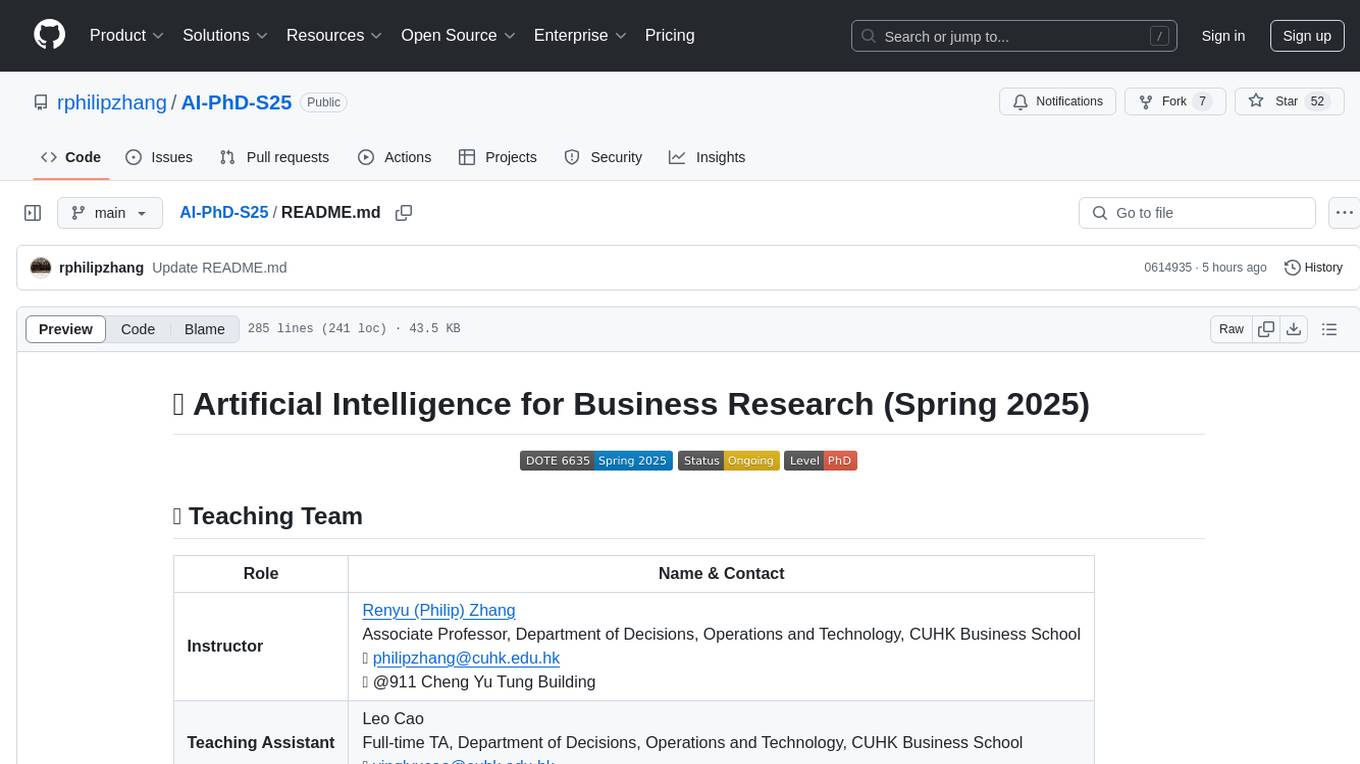The image size is (1360, 764).
Task: Click the philipzhang@cuhk.edu.hk email link
Action: coord(466,658)
